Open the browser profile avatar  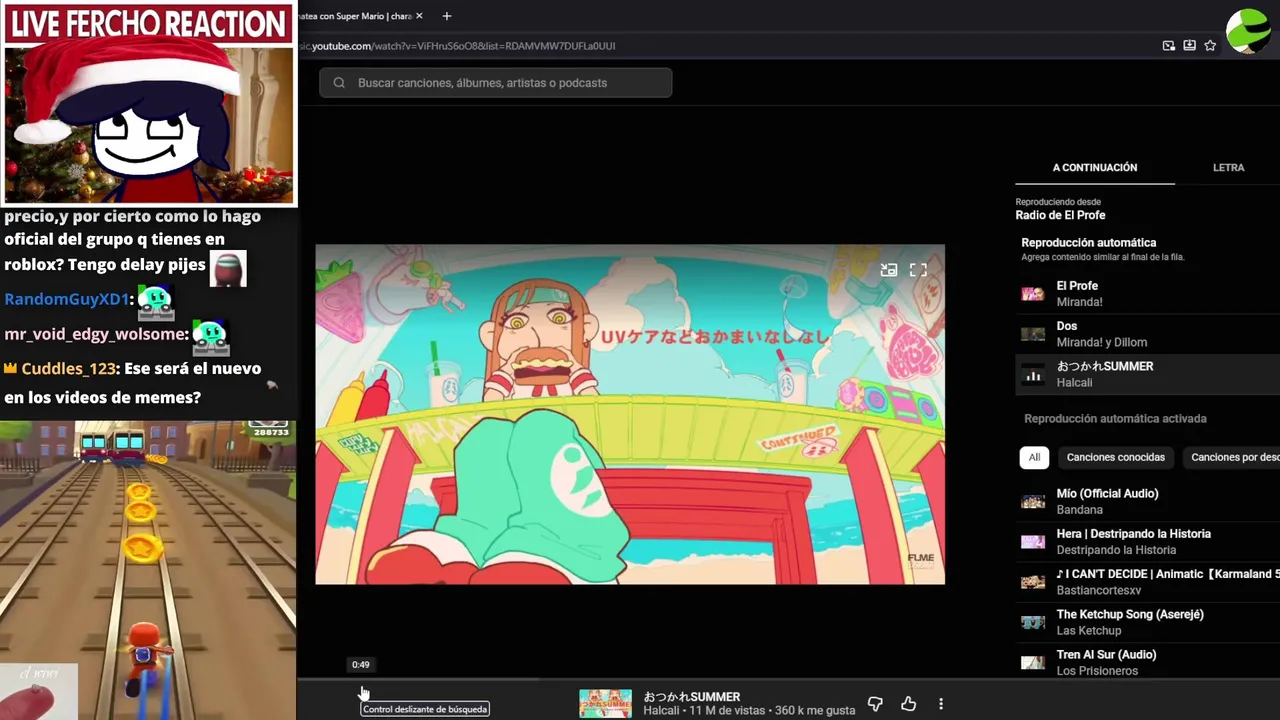pyautogui.click(x=1248, y=30)
